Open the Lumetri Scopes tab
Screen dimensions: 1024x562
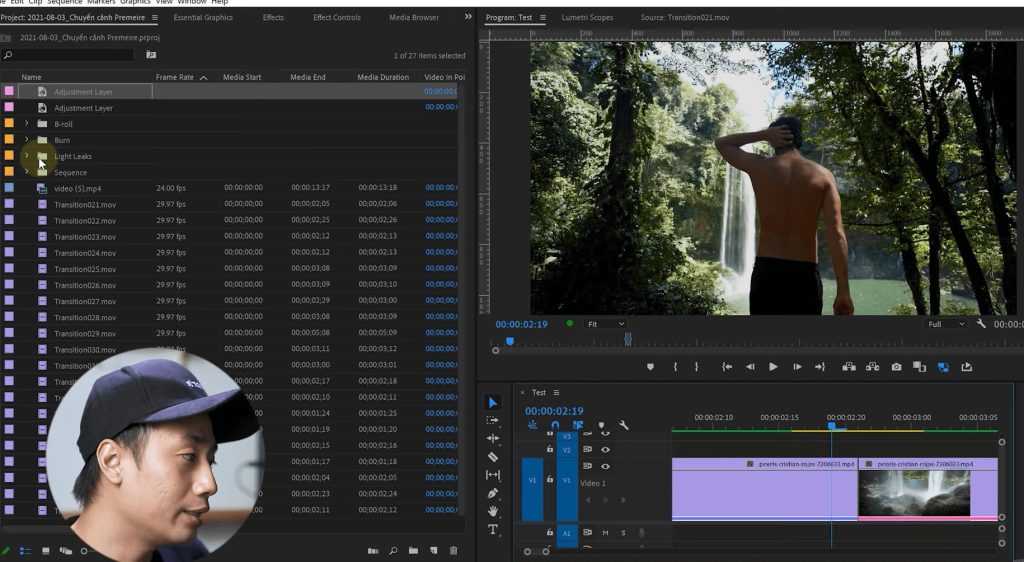click(x=587, y=17)
